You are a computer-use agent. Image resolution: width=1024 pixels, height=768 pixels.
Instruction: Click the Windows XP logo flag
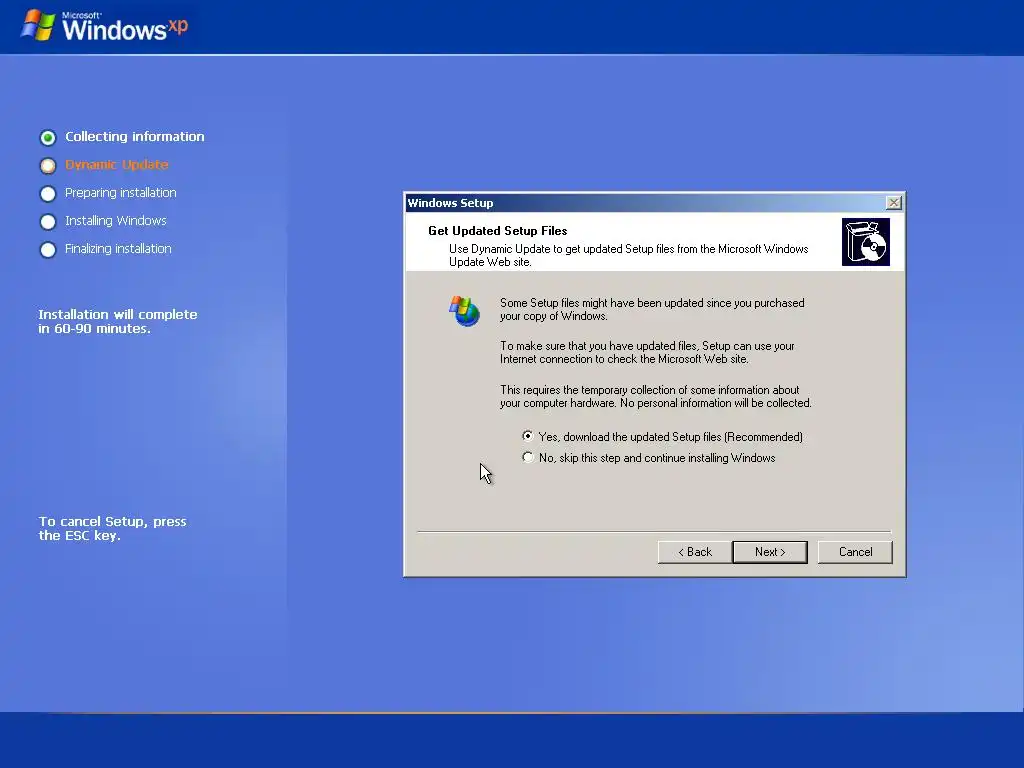point(38,26)
